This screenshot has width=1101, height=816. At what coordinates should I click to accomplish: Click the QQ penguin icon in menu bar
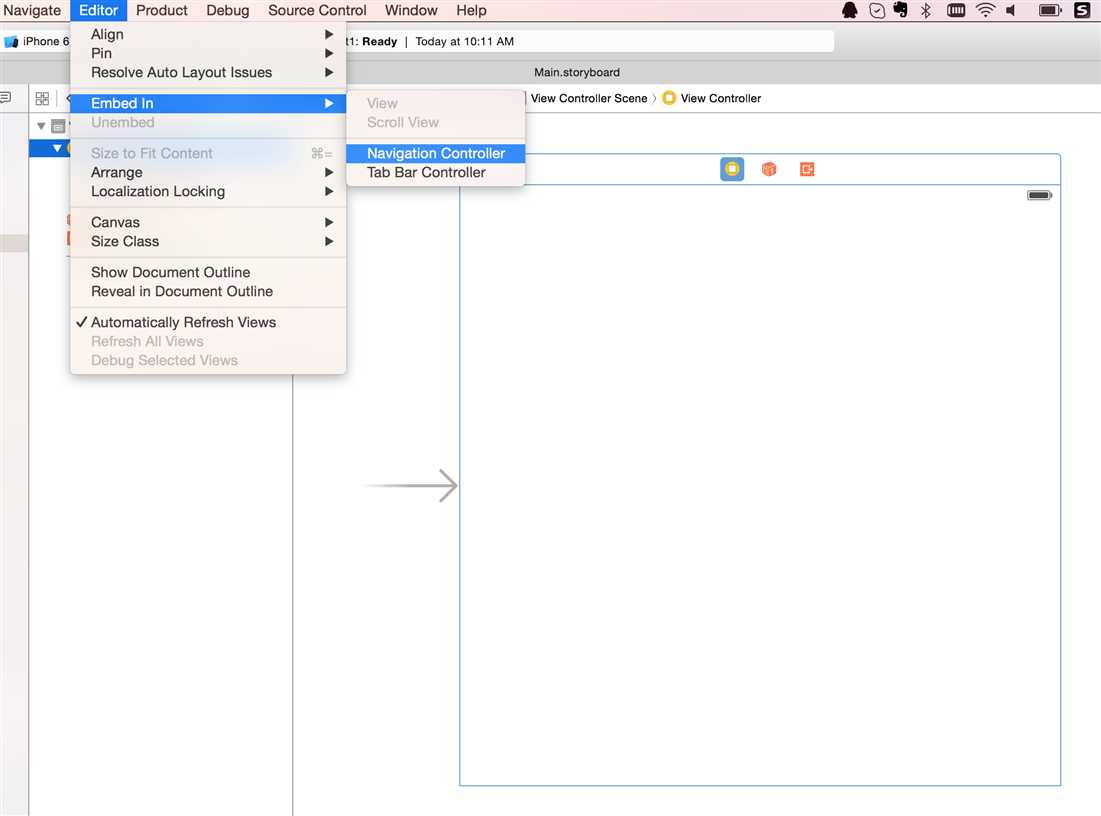click(850, 11)
